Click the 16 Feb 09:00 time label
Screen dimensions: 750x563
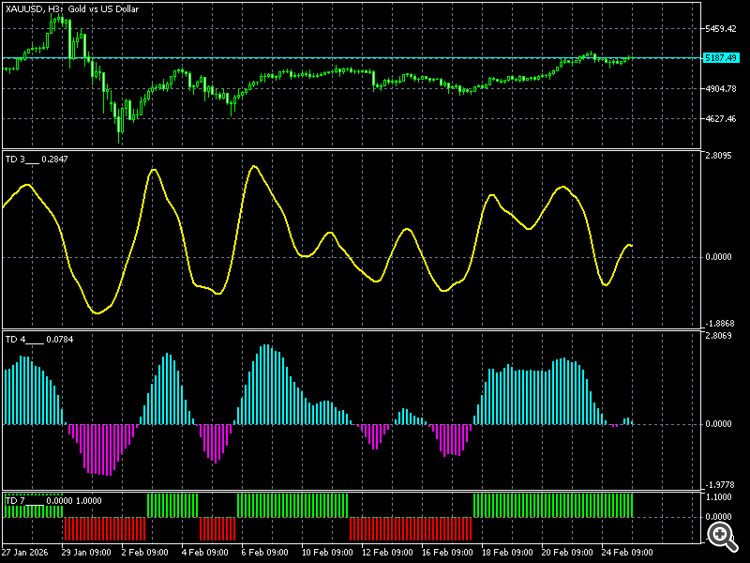pos(448,552)
